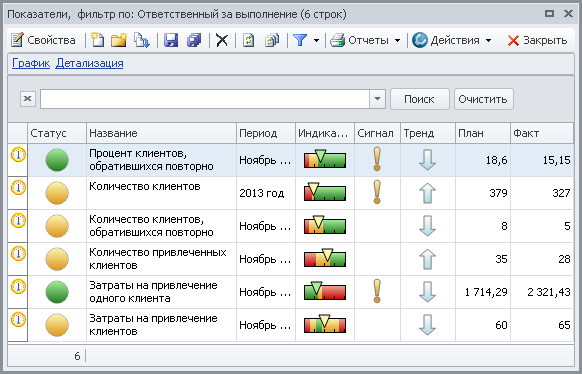Sort by the Период column header

(266, 133)
